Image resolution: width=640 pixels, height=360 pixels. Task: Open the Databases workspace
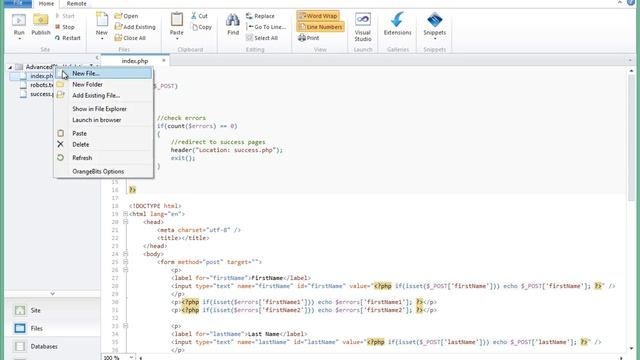tap(52, 347)
